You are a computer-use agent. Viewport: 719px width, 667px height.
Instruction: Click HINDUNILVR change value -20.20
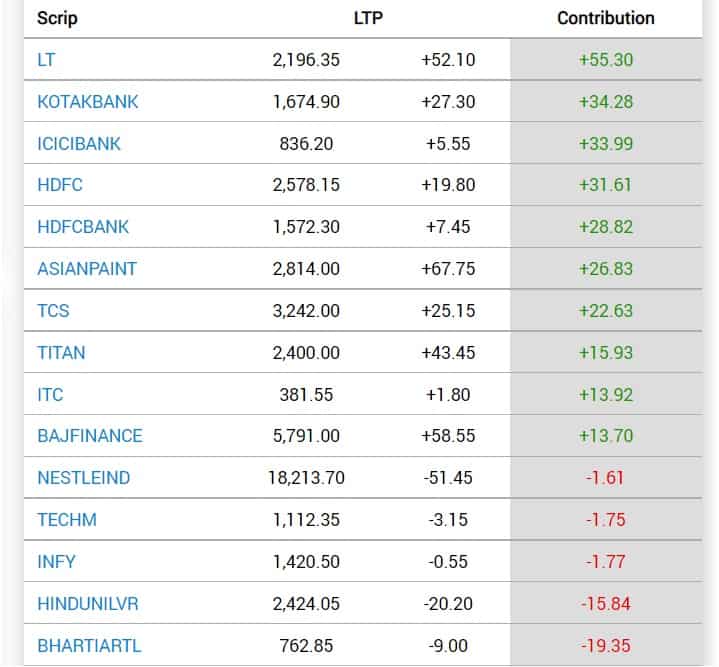pos(448,604)
